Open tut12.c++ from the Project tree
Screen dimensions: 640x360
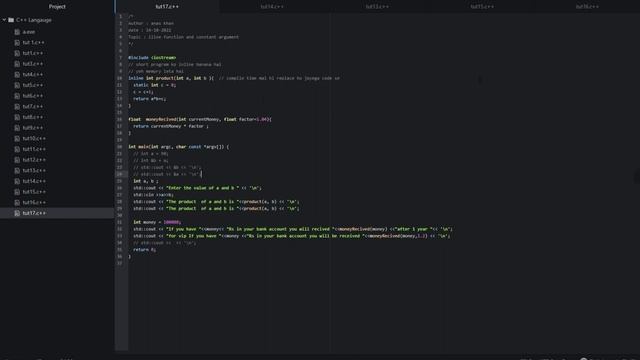[x=34, y=160]
